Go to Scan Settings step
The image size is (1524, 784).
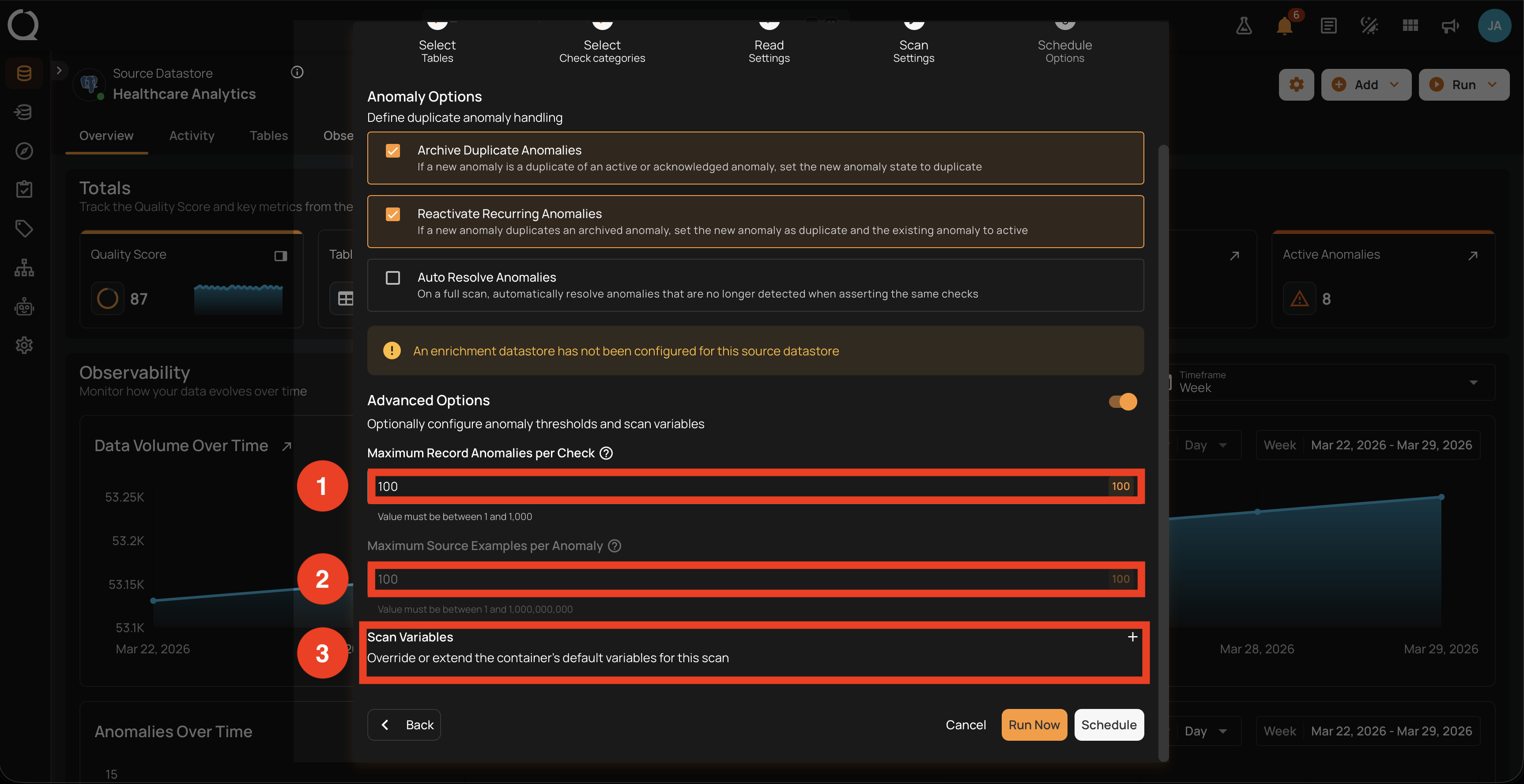[913, 43]
